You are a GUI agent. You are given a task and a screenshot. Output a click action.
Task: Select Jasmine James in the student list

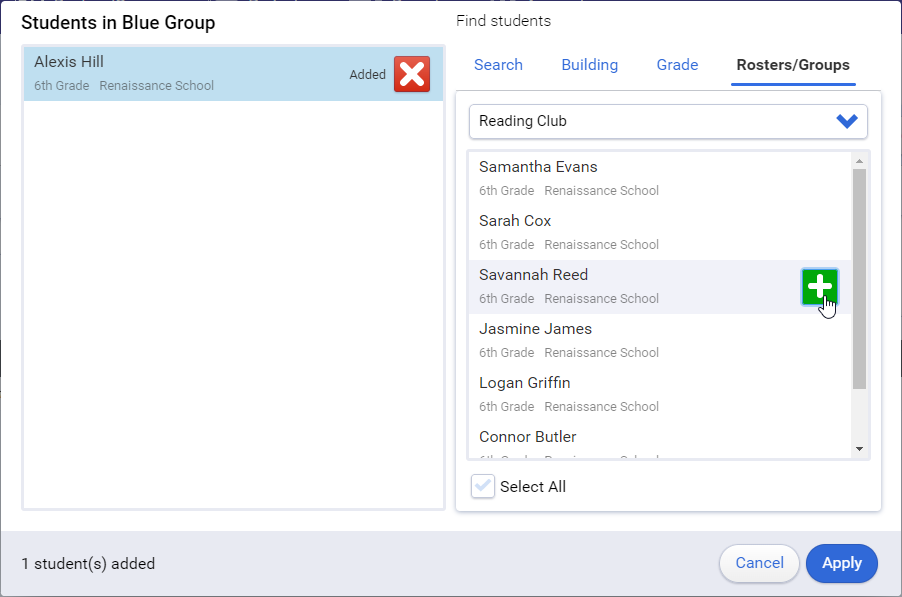(660, 340)
